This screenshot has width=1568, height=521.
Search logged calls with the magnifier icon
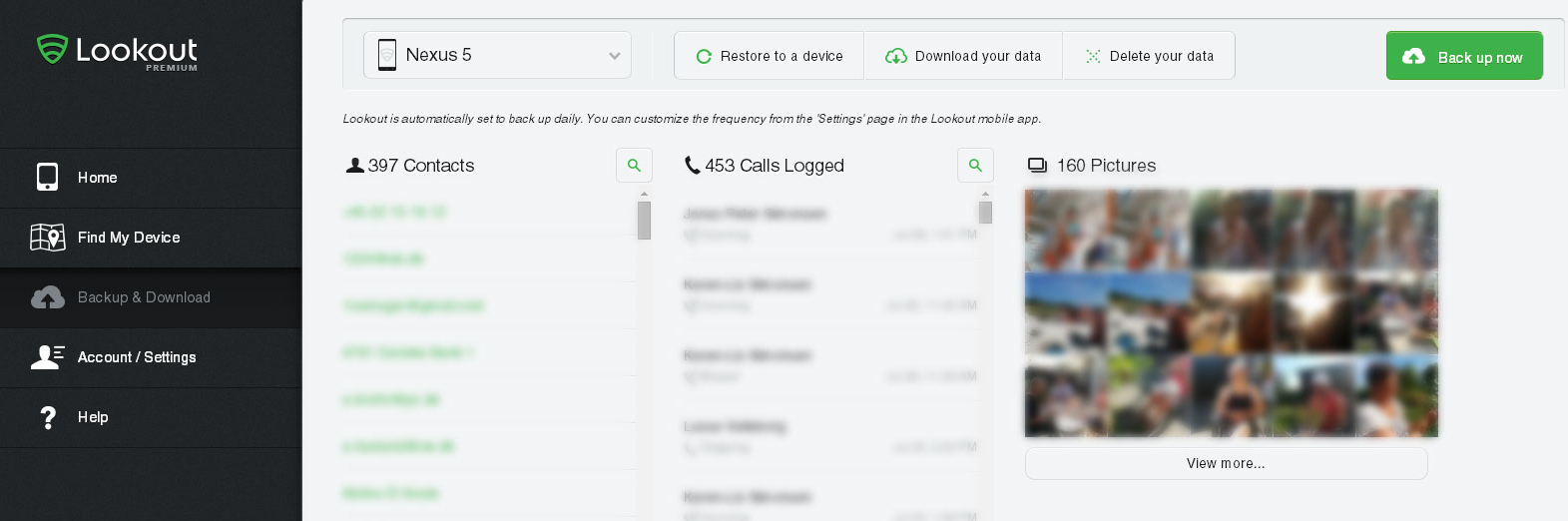[x=975, y=166]
